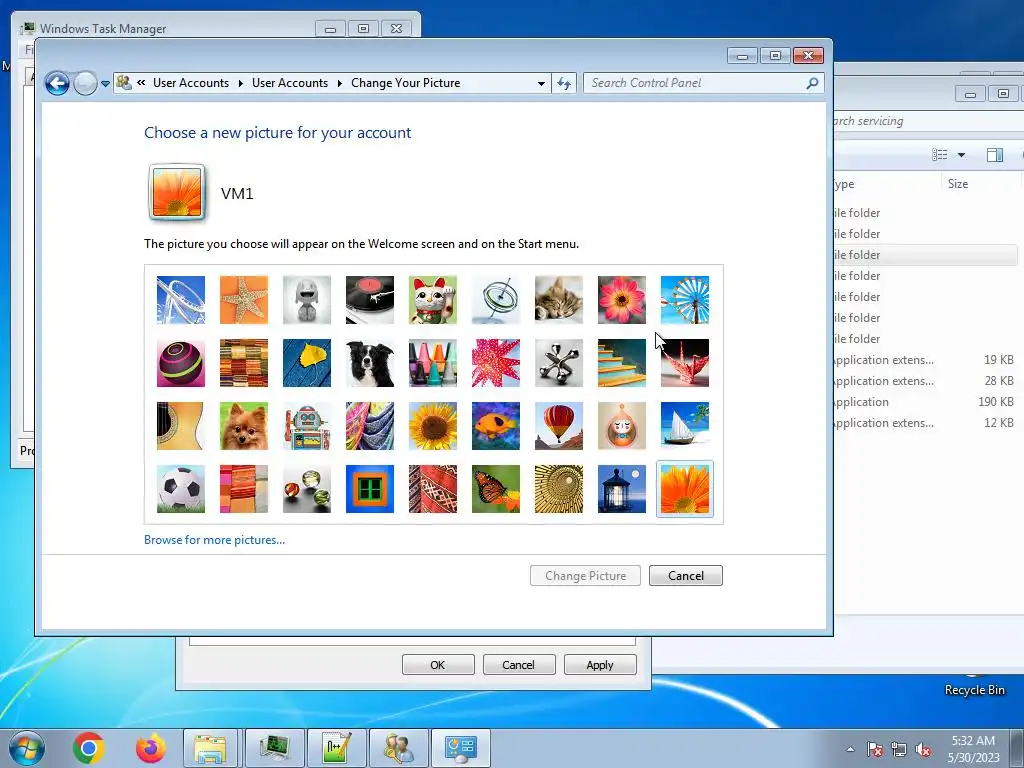Select the roller coaster account picture
Image resolution: width=1024 pixels, height=768 pixels.
[x=181, y=300]
